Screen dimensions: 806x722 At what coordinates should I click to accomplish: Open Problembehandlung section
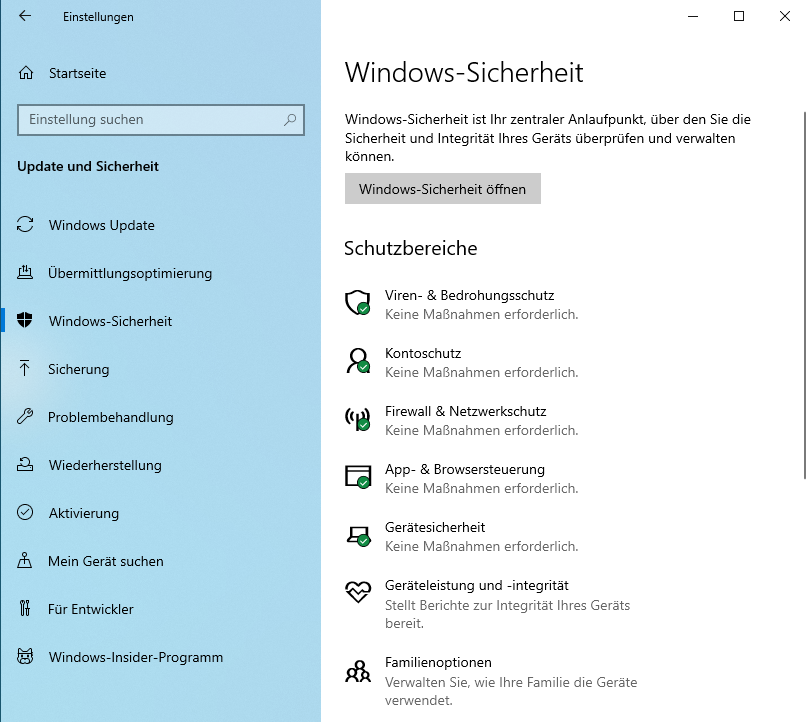click(160, 417)
